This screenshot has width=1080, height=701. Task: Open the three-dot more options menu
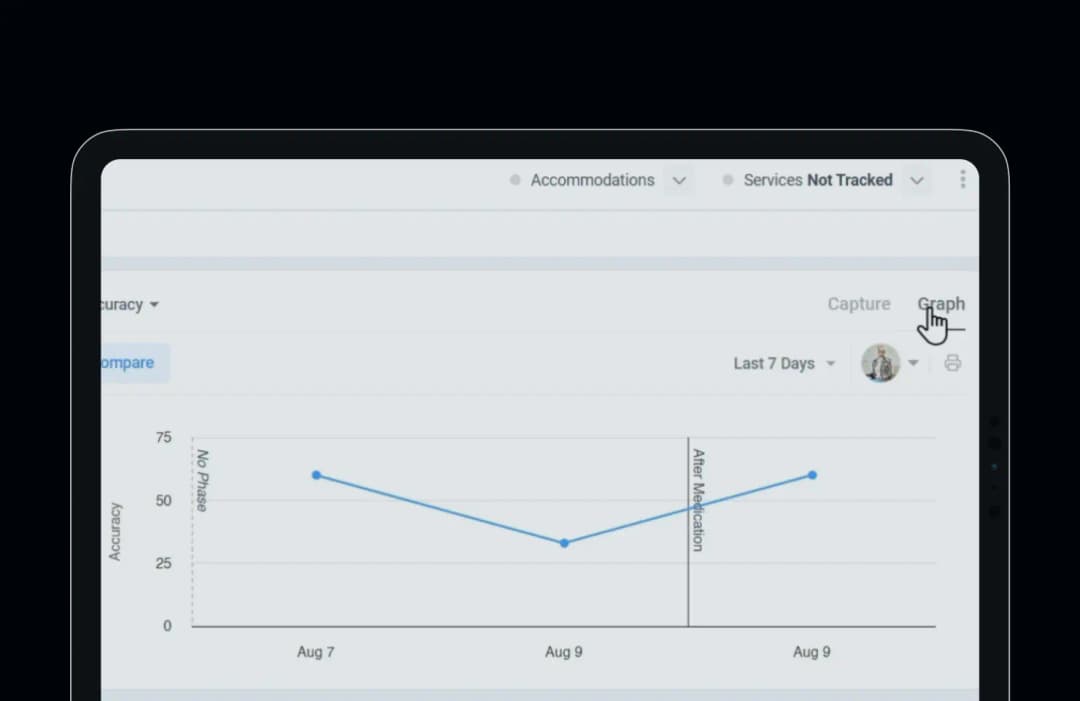[x=962, y=180]
